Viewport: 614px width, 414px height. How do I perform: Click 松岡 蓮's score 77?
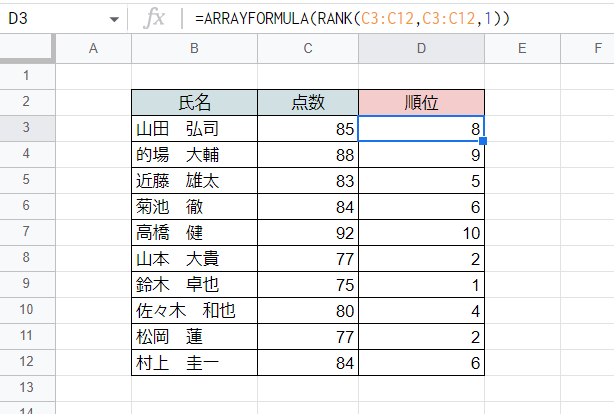308,337
